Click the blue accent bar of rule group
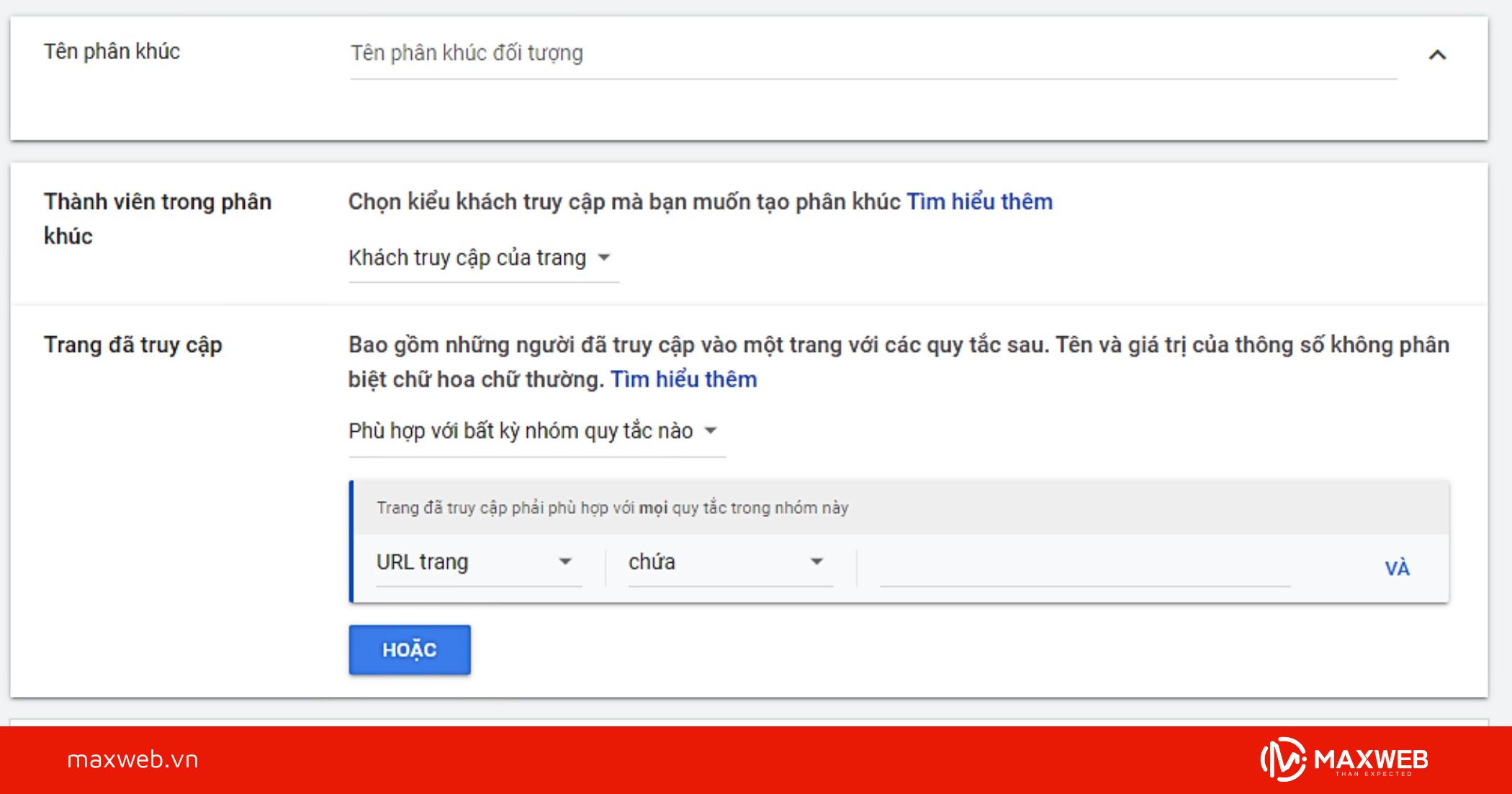The height and width of the screenshot is (794, 1512). click(x=352, y=540)
